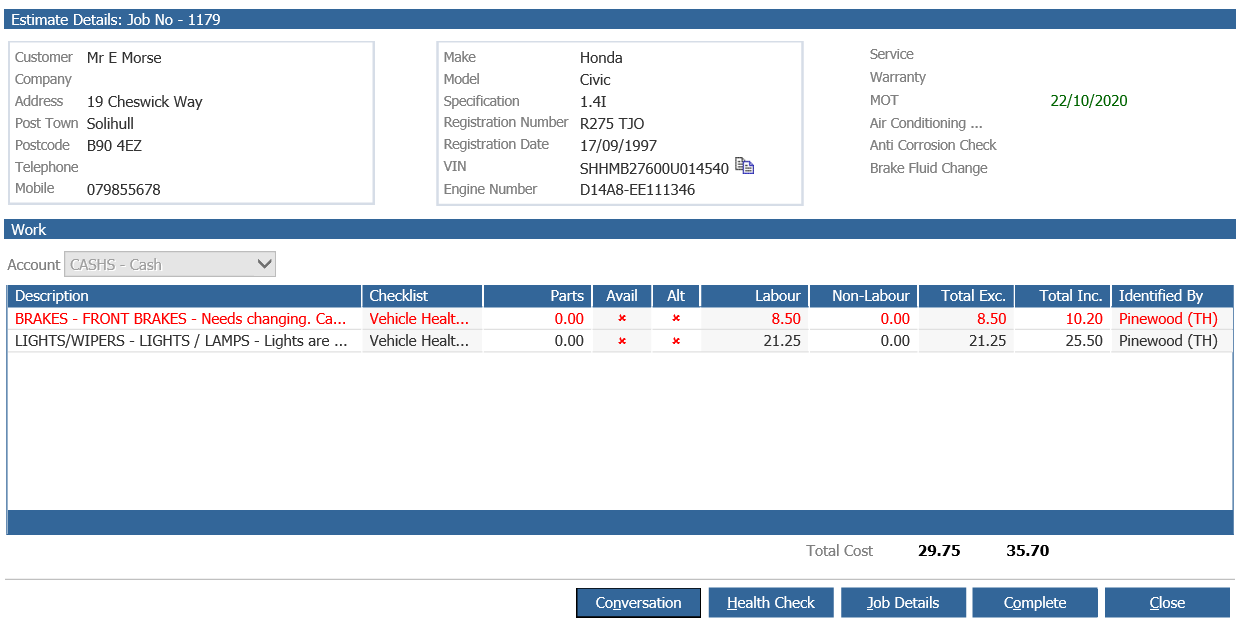Image resolution: width=1239 pixels, height=624 pixels.
Task: Click the Total Inc. value 10.20
Action: click(x=1085, y=319)
